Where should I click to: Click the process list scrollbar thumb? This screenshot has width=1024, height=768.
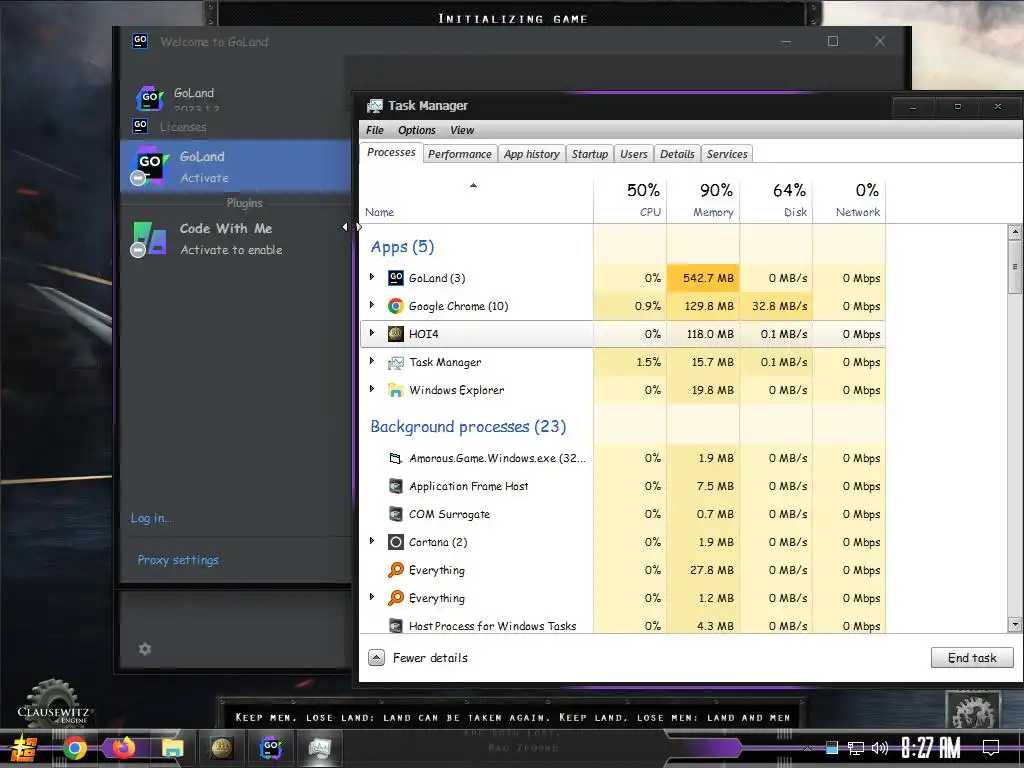(1015, 266)
